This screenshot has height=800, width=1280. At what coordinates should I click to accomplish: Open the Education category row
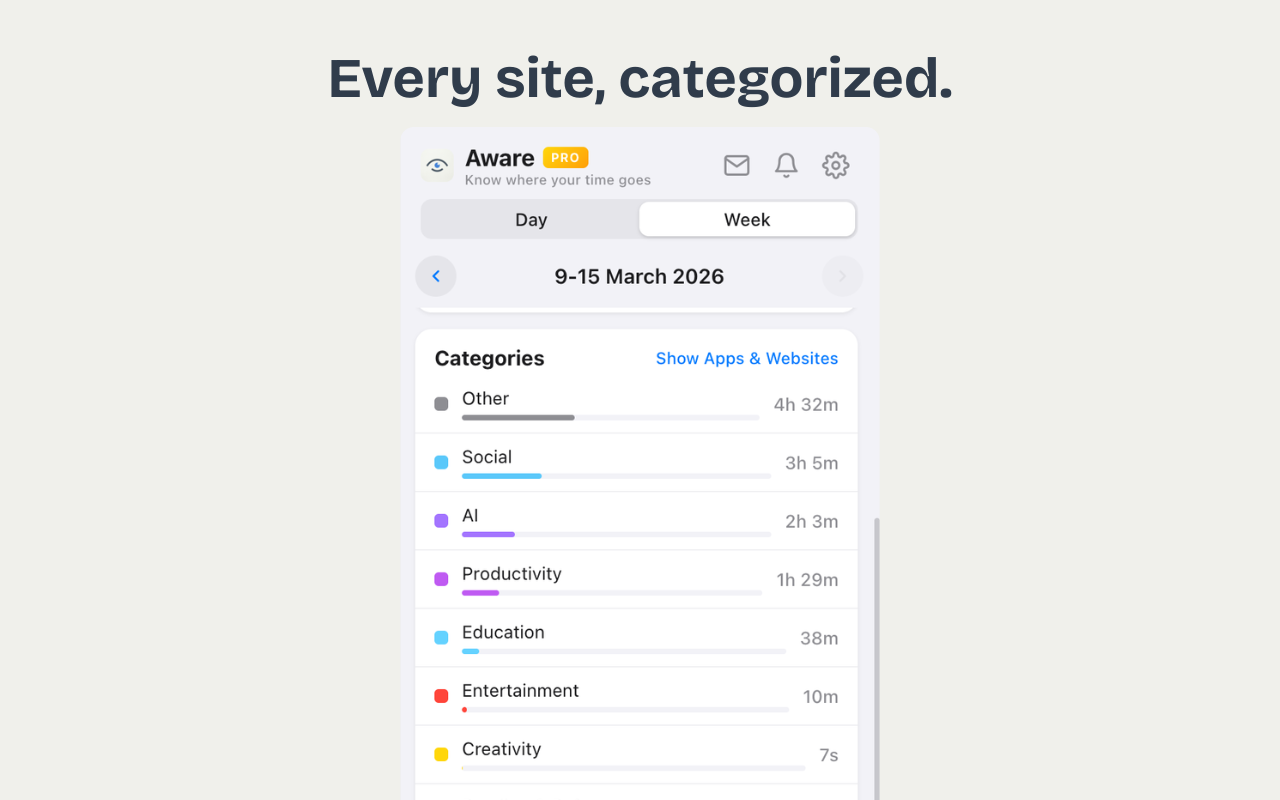click(636, 638)
